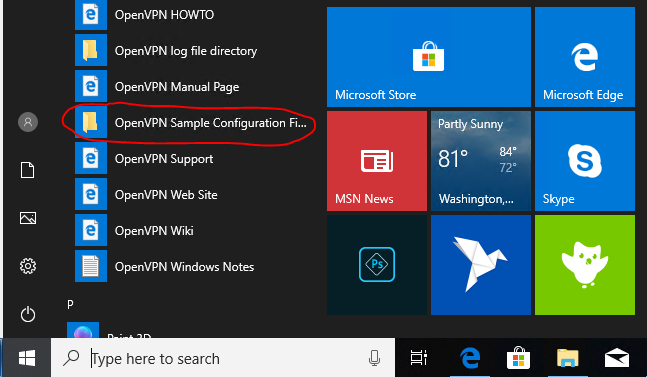Launch Microsoft Edge tile

click(x=585, y=57)
